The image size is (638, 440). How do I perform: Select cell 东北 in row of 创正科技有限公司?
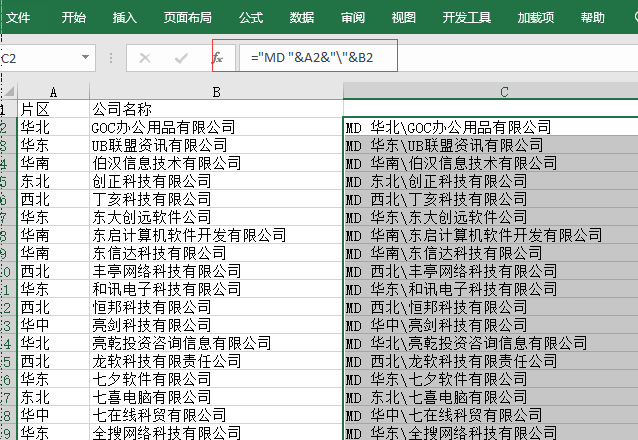coord(53,181)
